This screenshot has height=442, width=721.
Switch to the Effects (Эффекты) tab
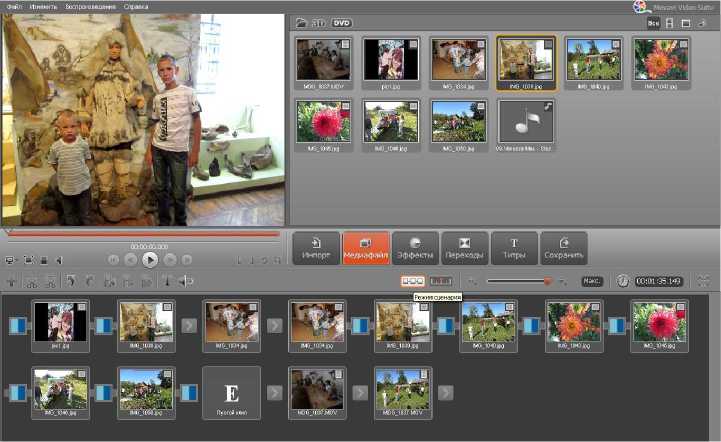pyautogui.click(x=415, y=248)
